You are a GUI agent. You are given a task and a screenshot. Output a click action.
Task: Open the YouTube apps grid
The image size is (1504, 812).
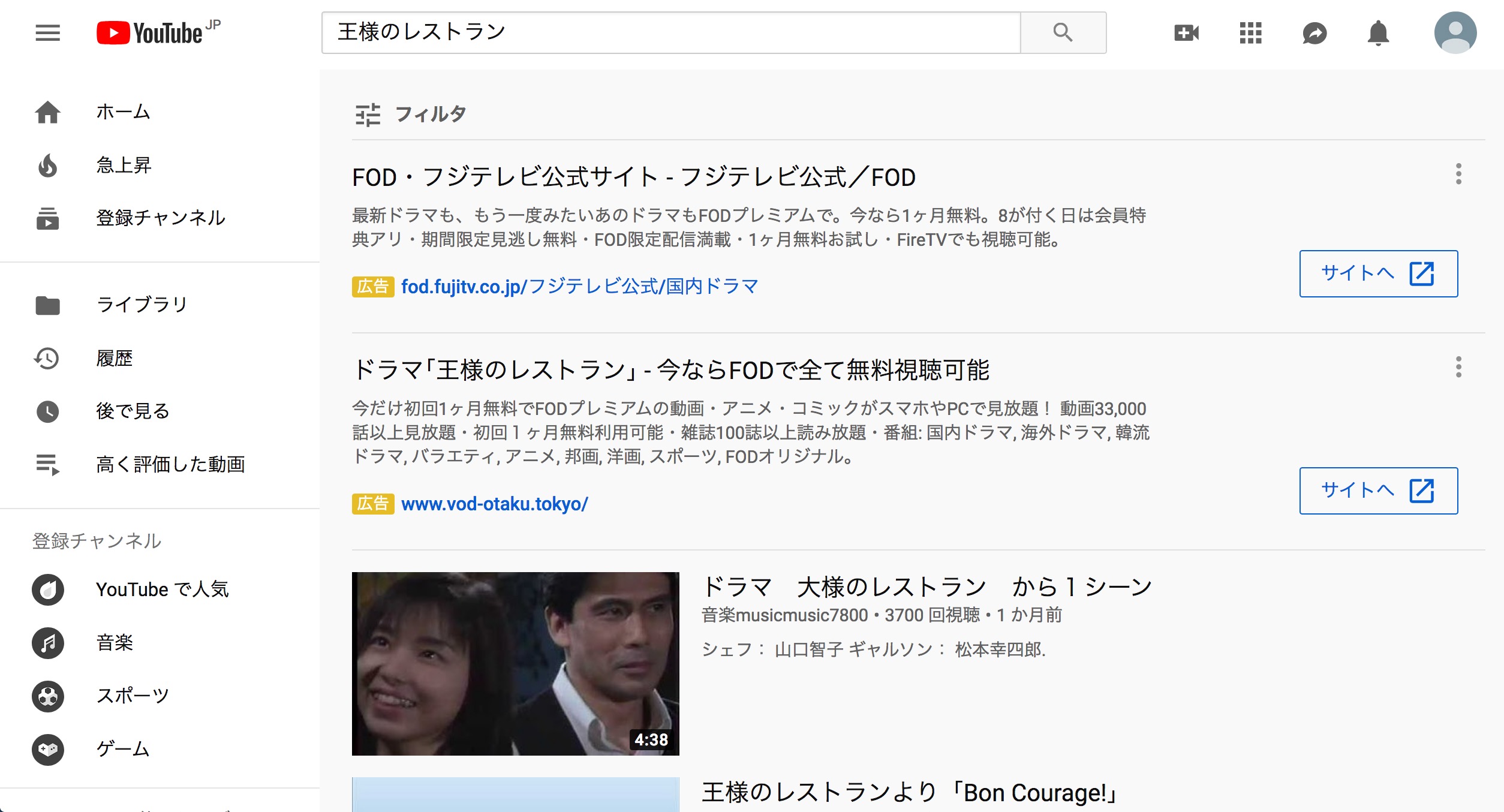tap(1250, 32)
